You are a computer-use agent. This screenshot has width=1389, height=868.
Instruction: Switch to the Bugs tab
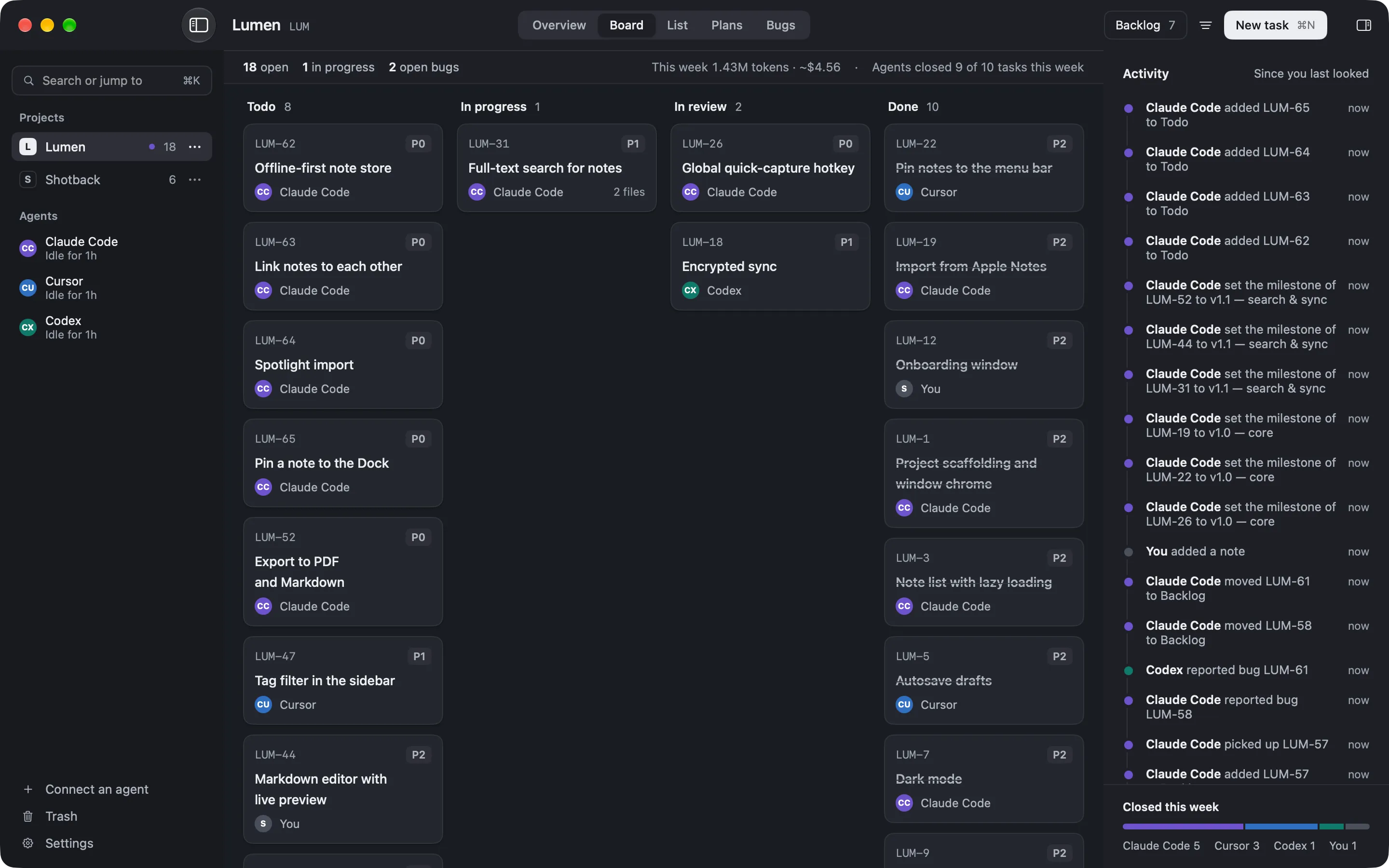[781, 25]
